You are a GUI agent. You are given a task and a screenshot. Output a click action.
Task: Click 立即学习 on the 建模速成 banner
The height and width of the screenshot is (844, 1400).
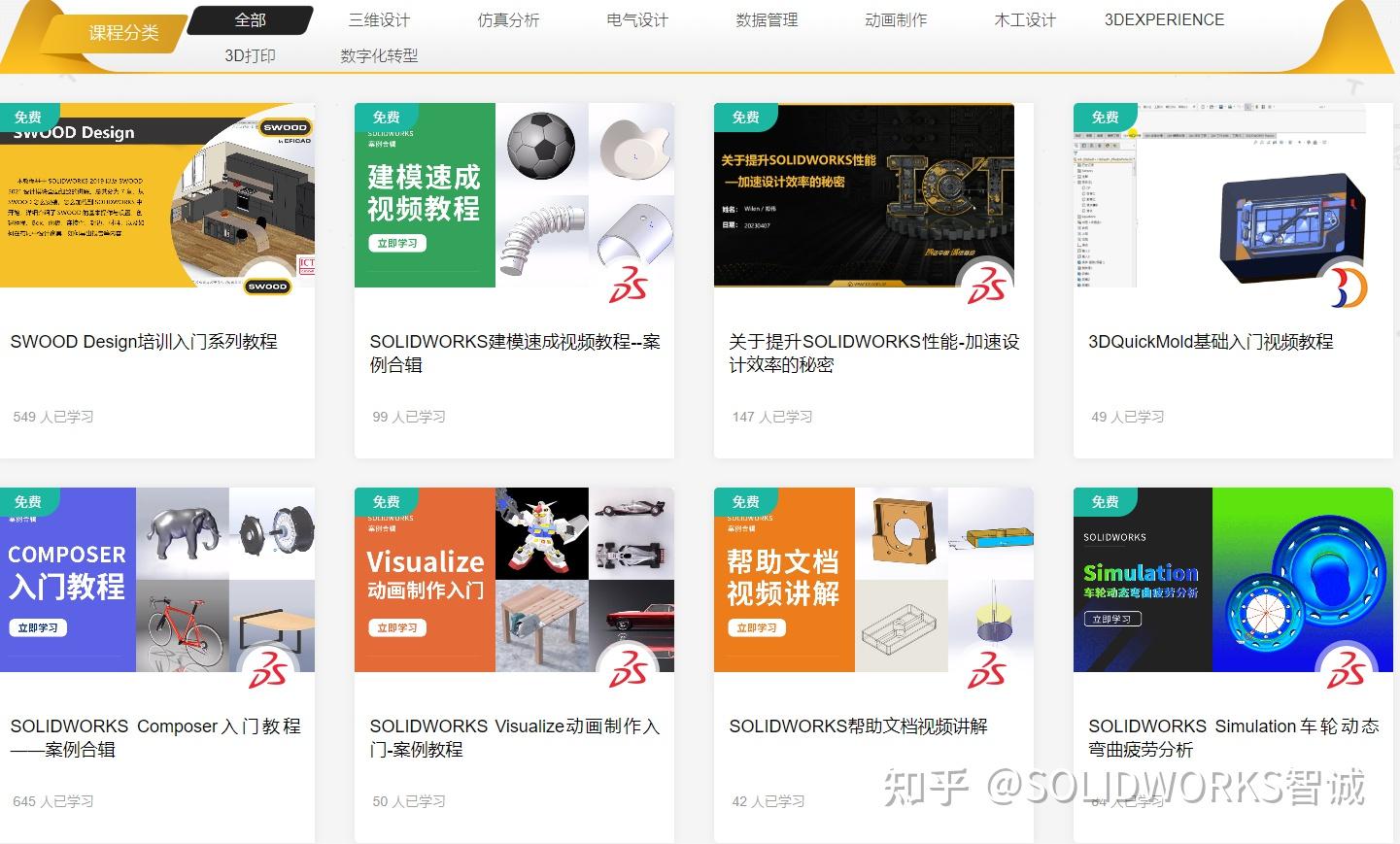coord(396,244)
